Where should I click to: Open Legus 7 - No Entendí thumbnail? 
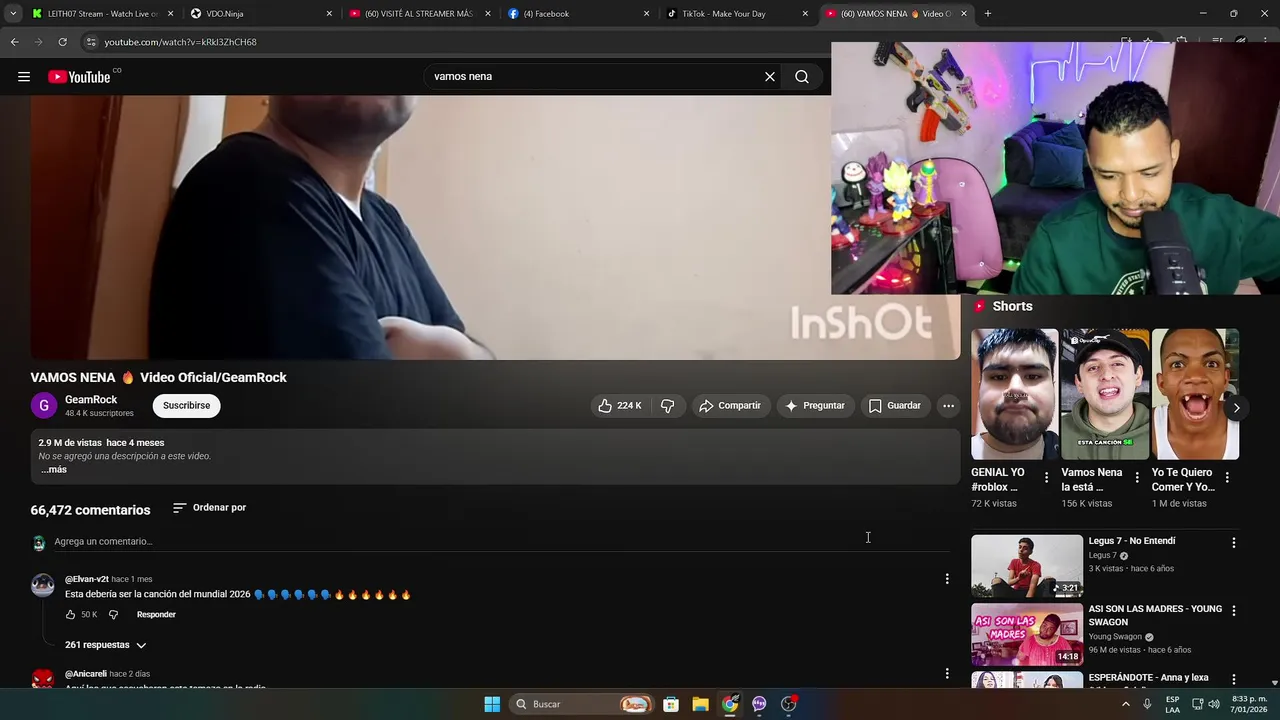point(1027,566)
